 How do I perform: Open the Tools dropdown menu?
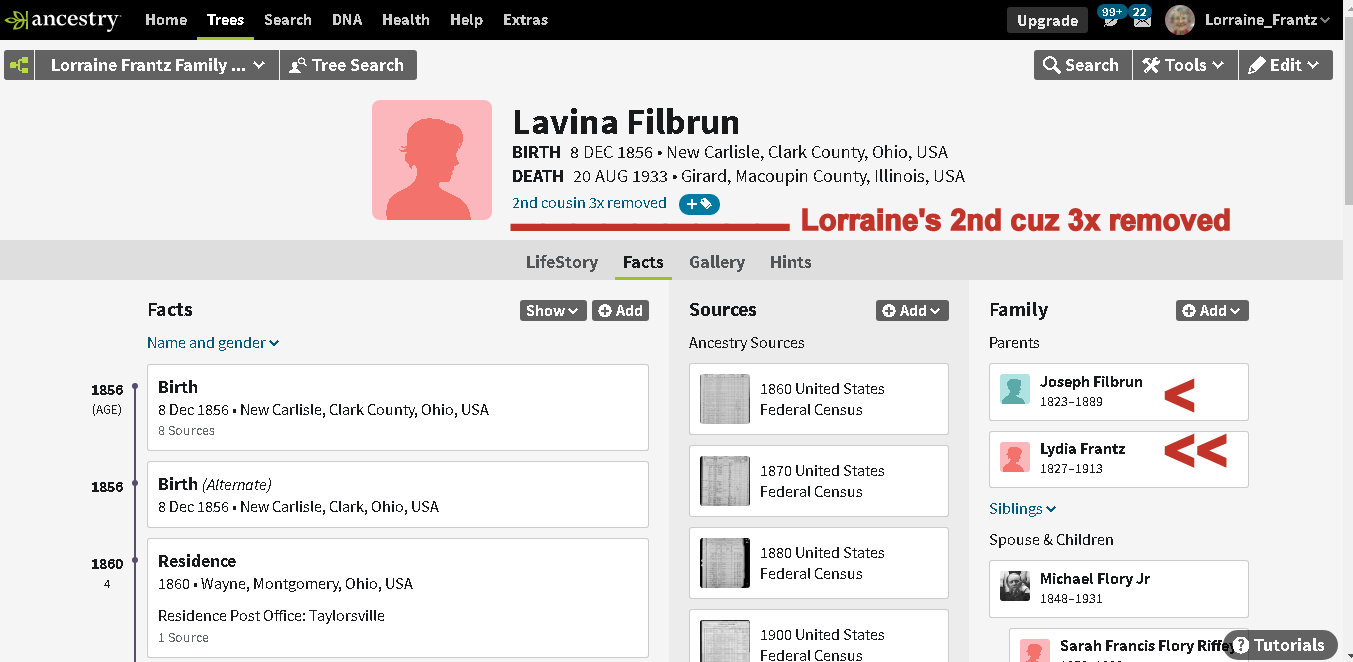click(1185, 65)
